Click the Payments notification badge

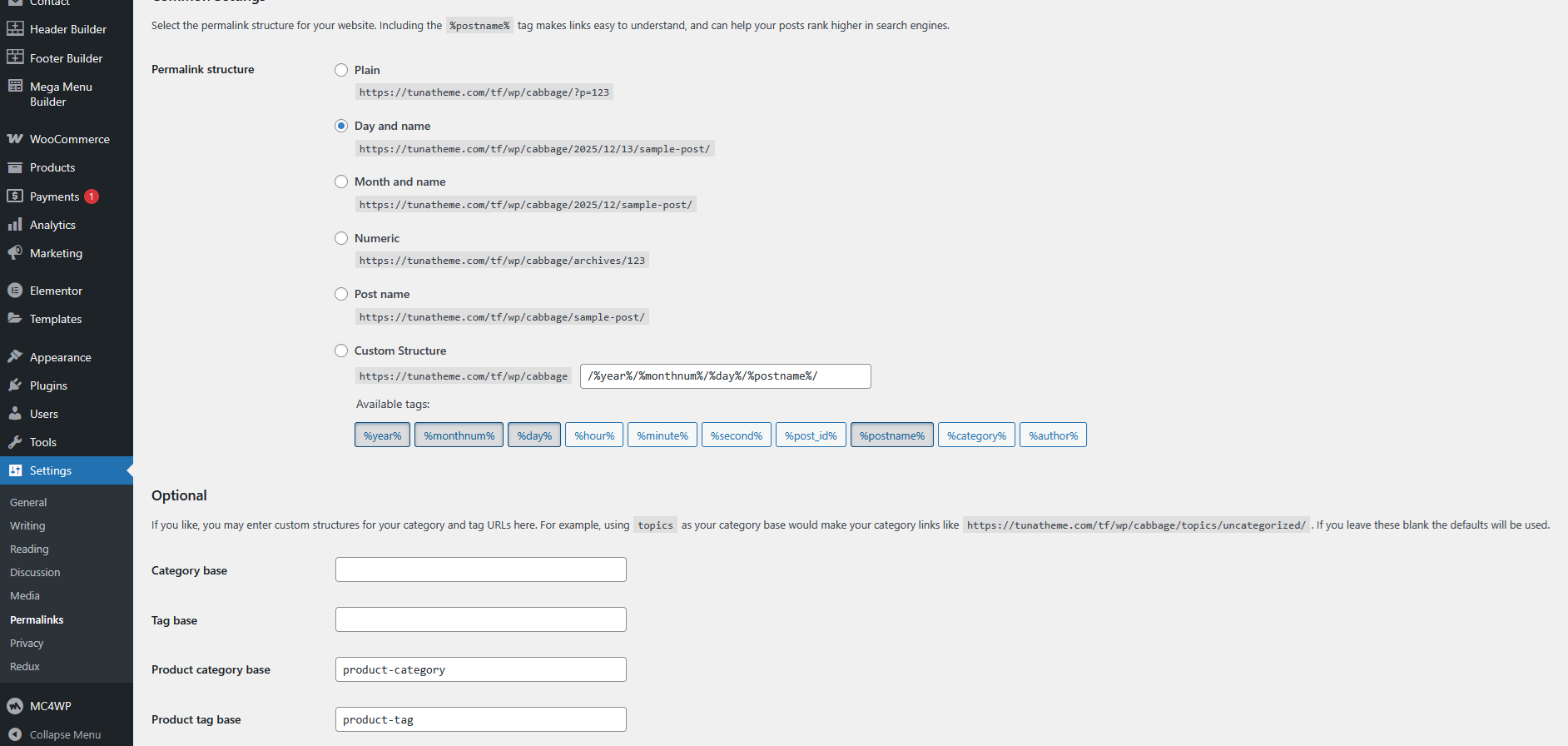coord(92,196)
